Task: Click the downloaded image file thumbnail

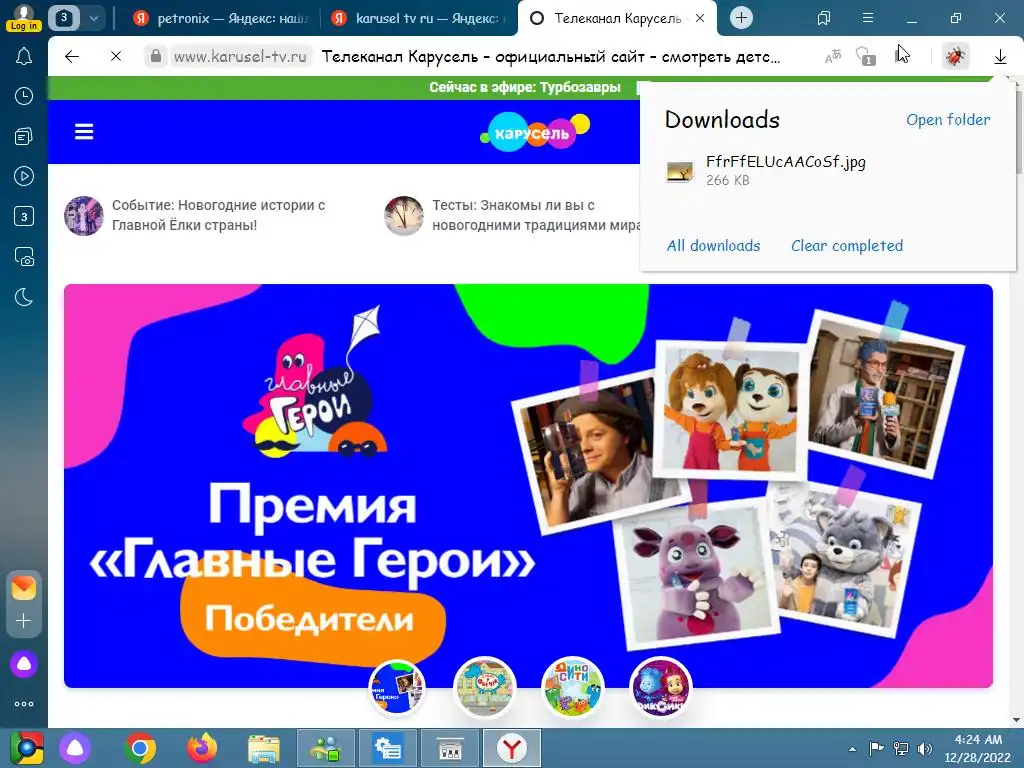Action: click(x=680, y=172)
